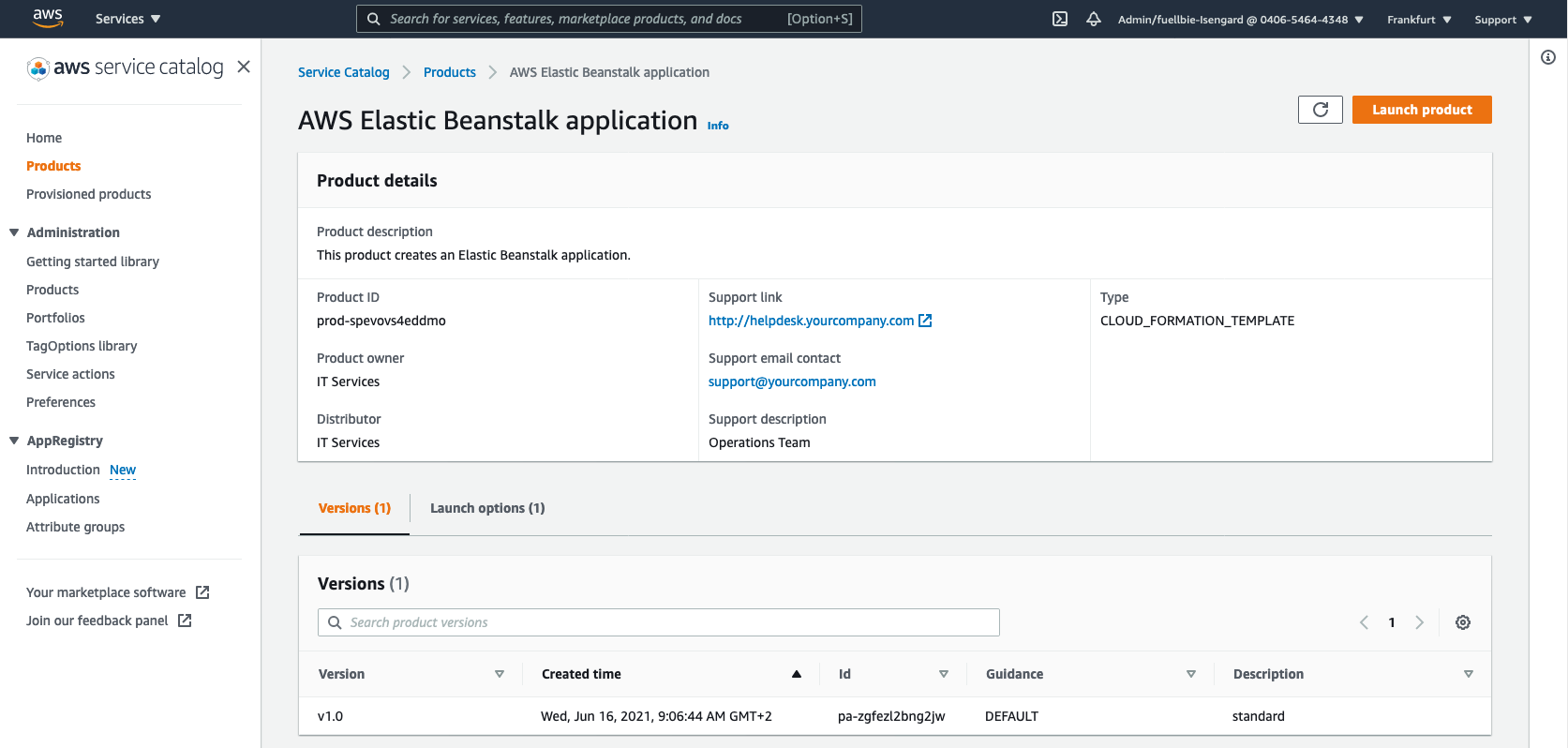Click Service Catalog breadcrumb link
Viewport: 1568px width, 748px height.
point(343,72)
